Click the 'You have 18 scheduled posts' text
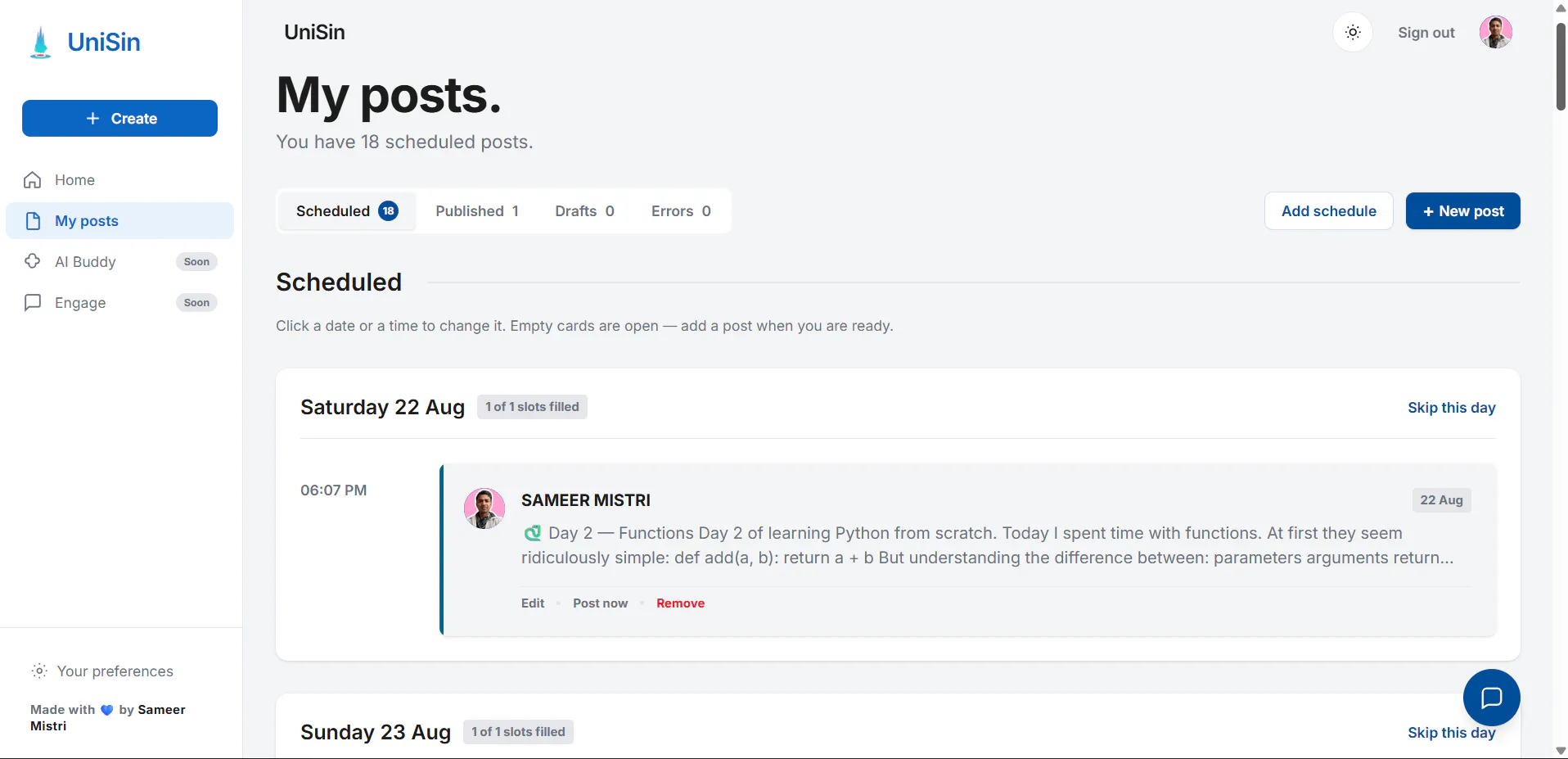The height and width of the screenshot is (759, 1568). point(404,142)
